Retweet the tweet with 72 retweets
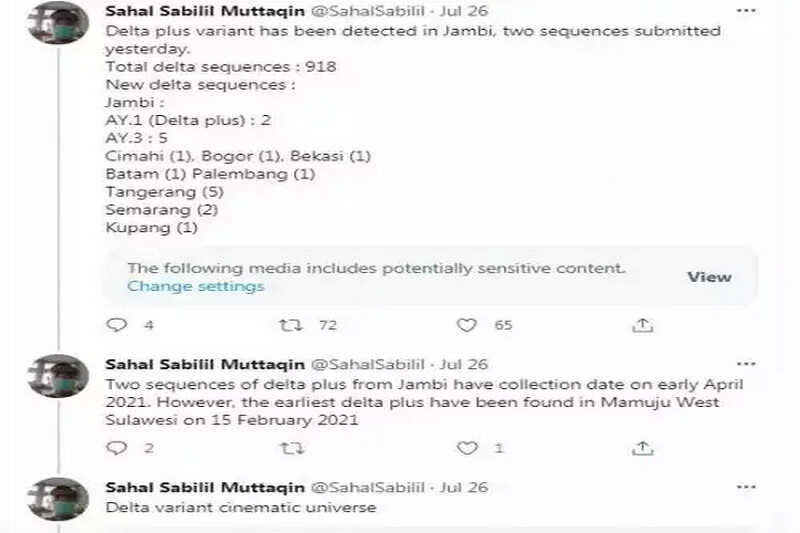Image resolution: width=800 pixels, height=533 pixels. [x=290, y=325]
